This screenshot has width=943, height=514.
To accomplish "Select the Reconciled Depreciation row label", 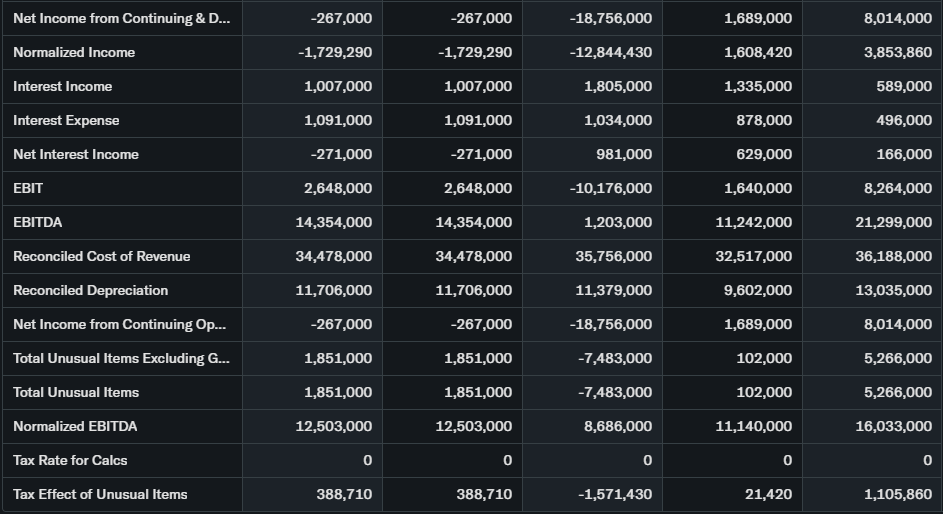I will pos(90,290).
